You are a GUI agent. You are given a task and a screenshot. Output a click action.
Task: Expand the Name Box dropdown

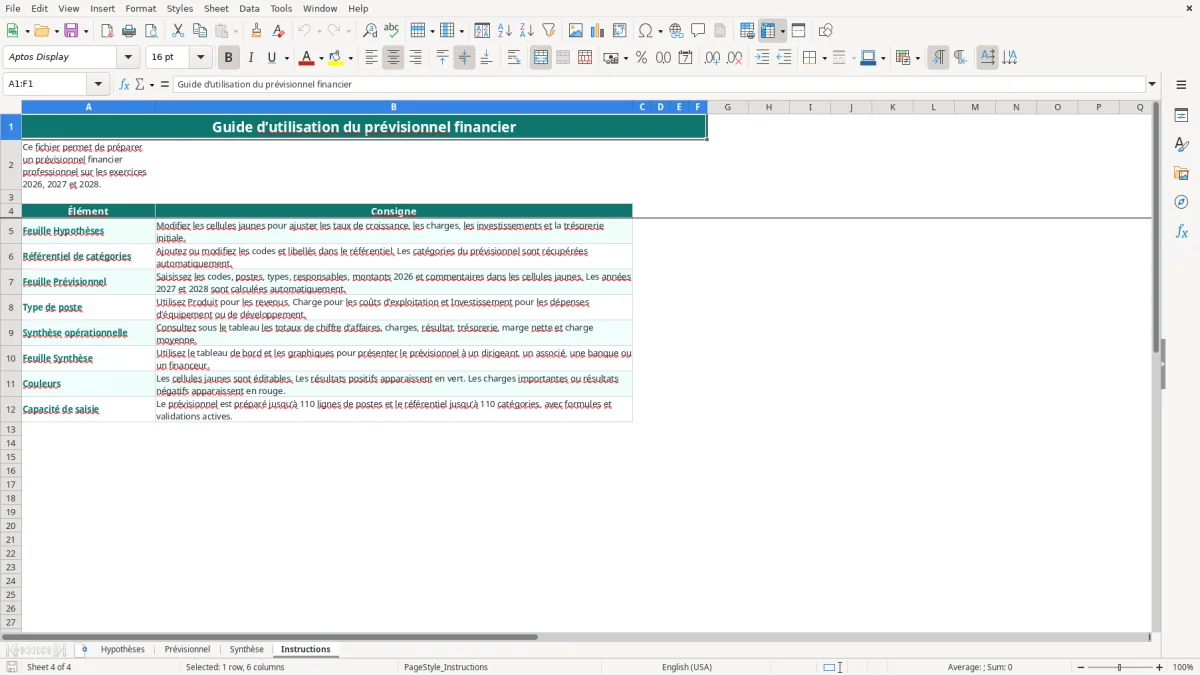[x=98, y=84]
